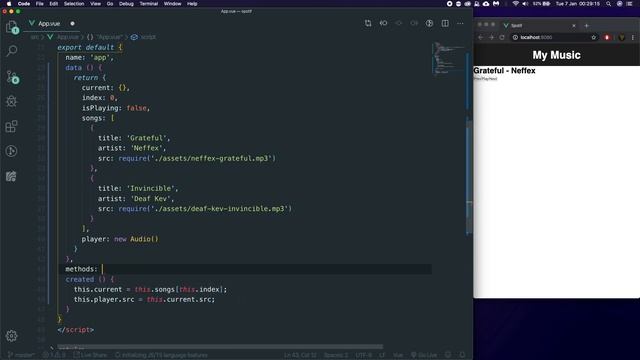Viewport: 640px width, 360px height.
Task: Click the Live Share activity bar icon
Action: (x=11, y=151)
